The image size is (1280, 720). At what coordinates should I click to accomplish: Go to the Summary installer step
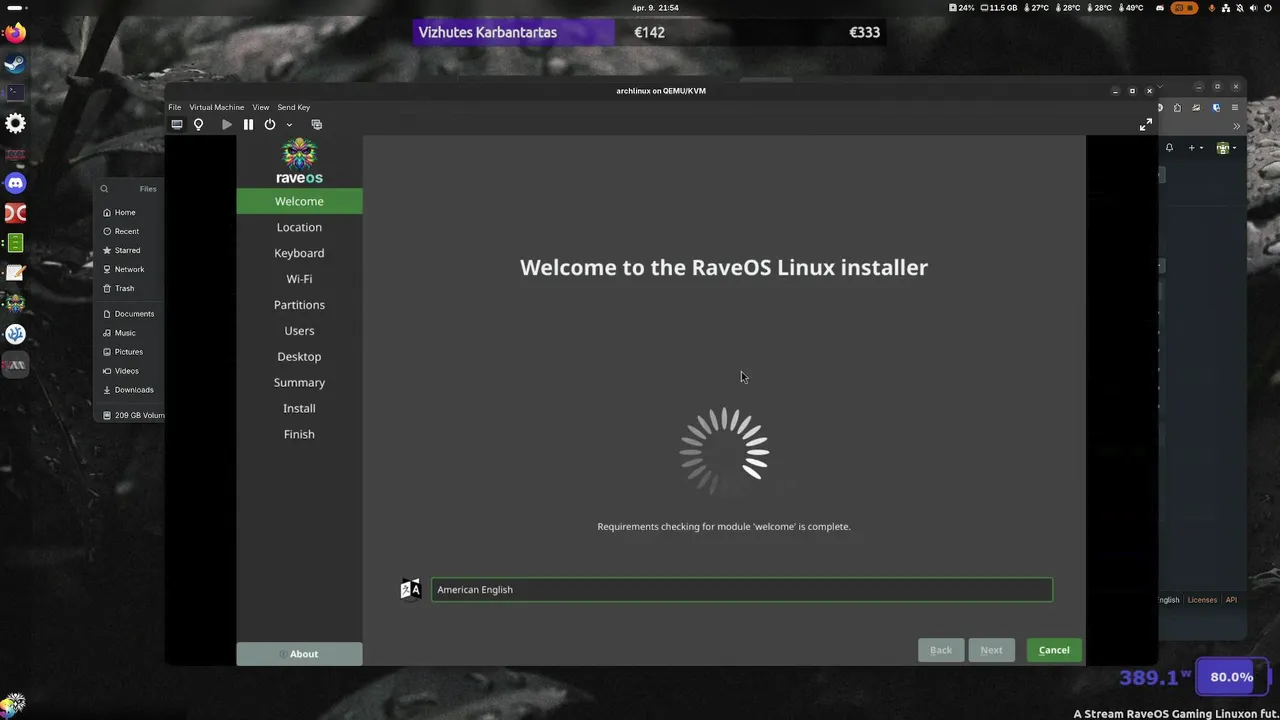pyautogui.click(x=299, y=383)
